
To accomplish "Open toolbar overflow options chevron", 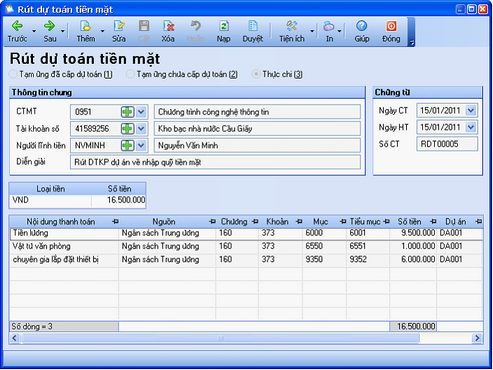I will coord(412,42).
